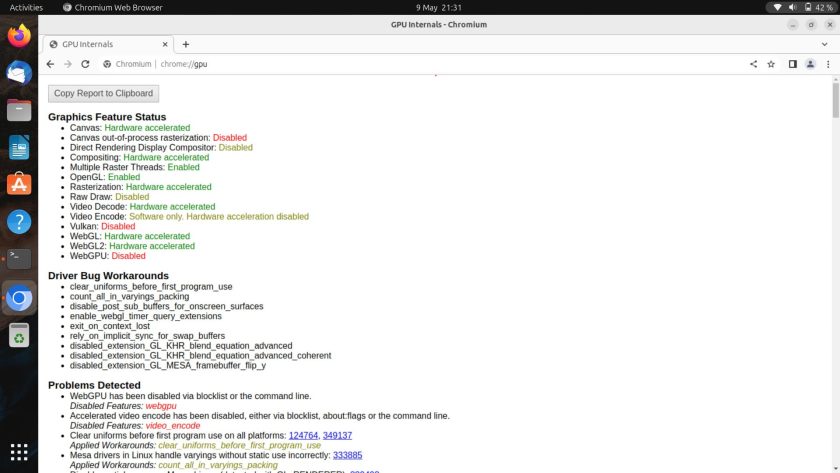840x473 pixels.
Task: Expand the tab search chevron
Action: pos(824,44)
